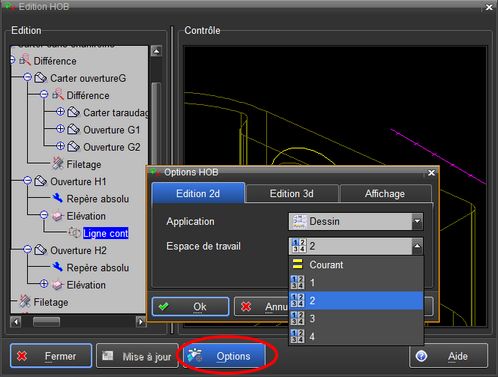Open the Affichage tab
The width and height of the screenshot is (498, 377).
[385, 194]
